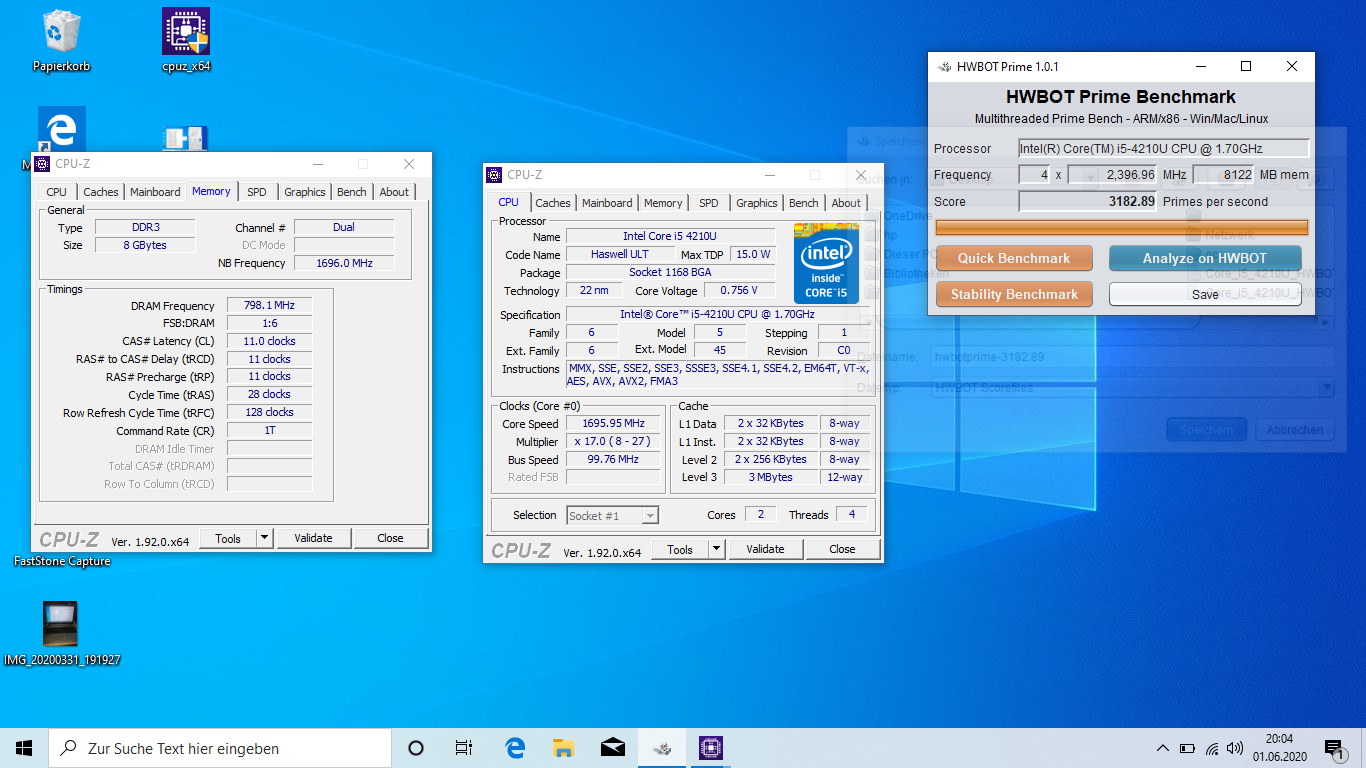Click the network tray icon
This screenshot has width=1366, height=768.
point(1212,748)
